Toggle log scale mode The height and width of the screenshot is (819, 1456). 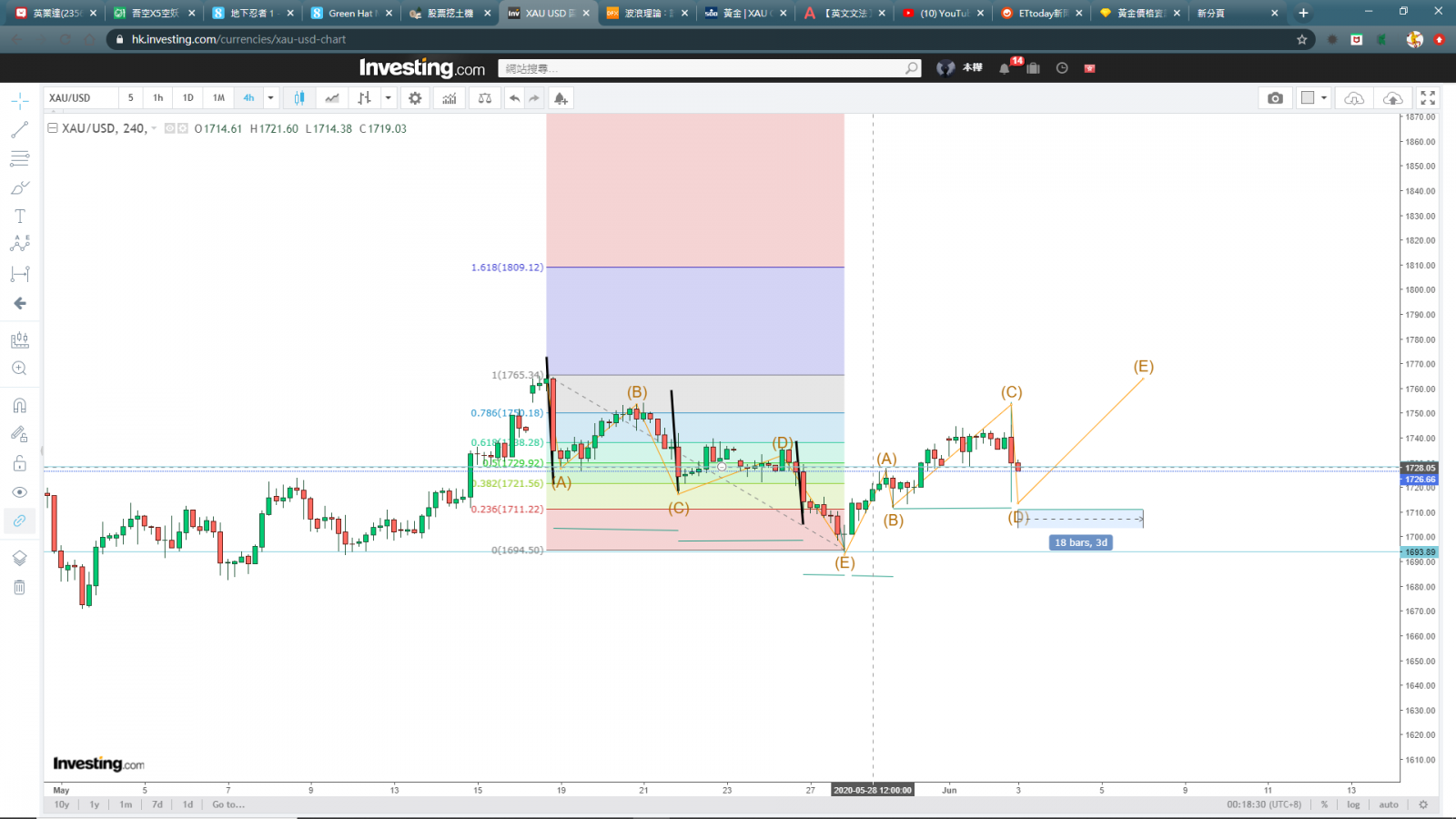[x=1353, y=804]
